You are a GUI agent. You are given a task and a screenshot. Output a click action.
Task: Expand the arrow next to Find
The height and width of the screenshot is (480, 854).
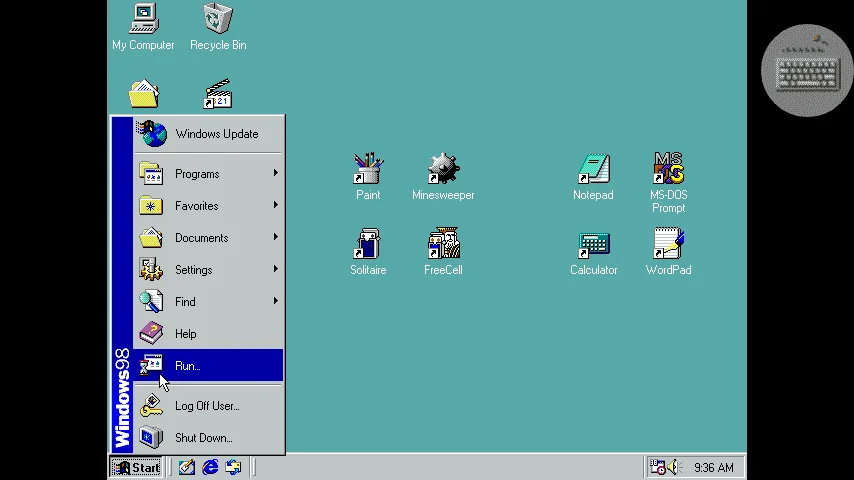click(x=276, y=301)
